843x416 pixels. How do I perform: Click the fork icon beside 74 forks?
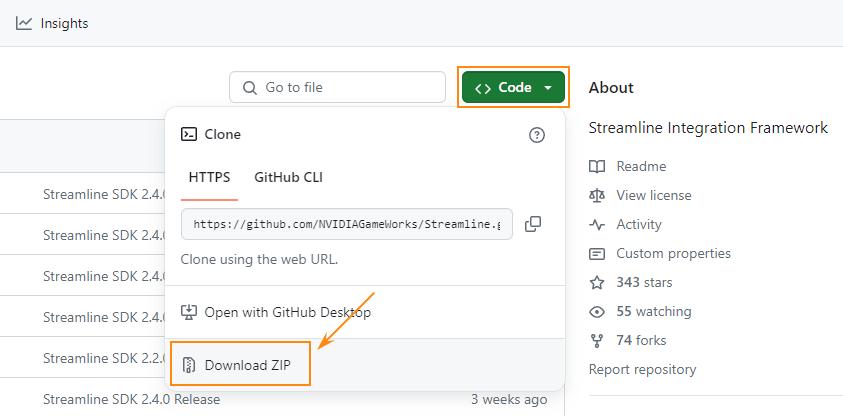coord(597,341)
